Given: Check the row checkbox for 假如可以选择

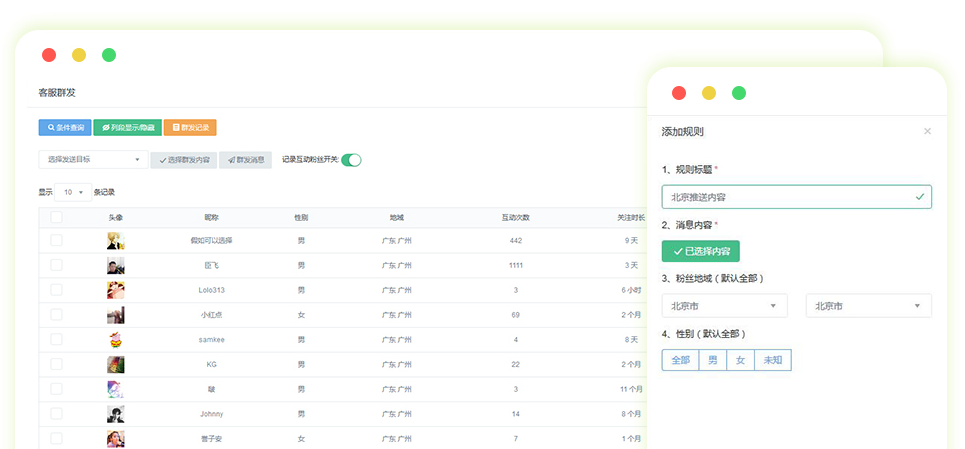Looking at the screenshot, I should click(56, 241).
